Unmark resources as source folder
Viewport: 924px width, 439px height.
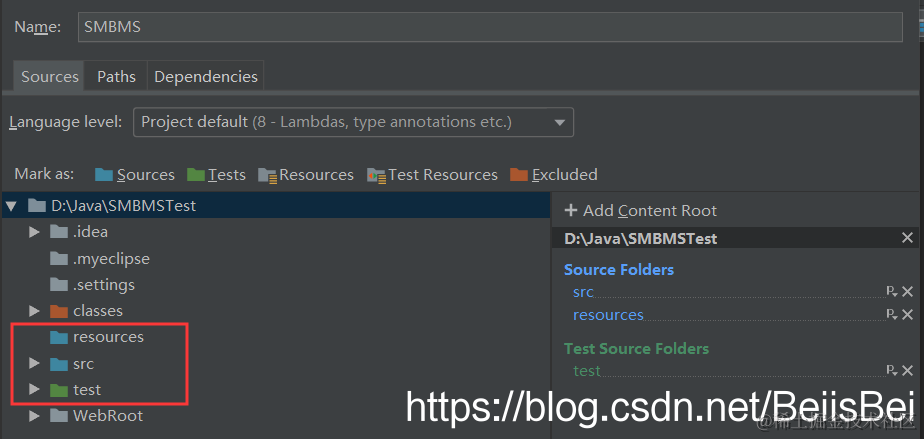(x=908, y=315)
